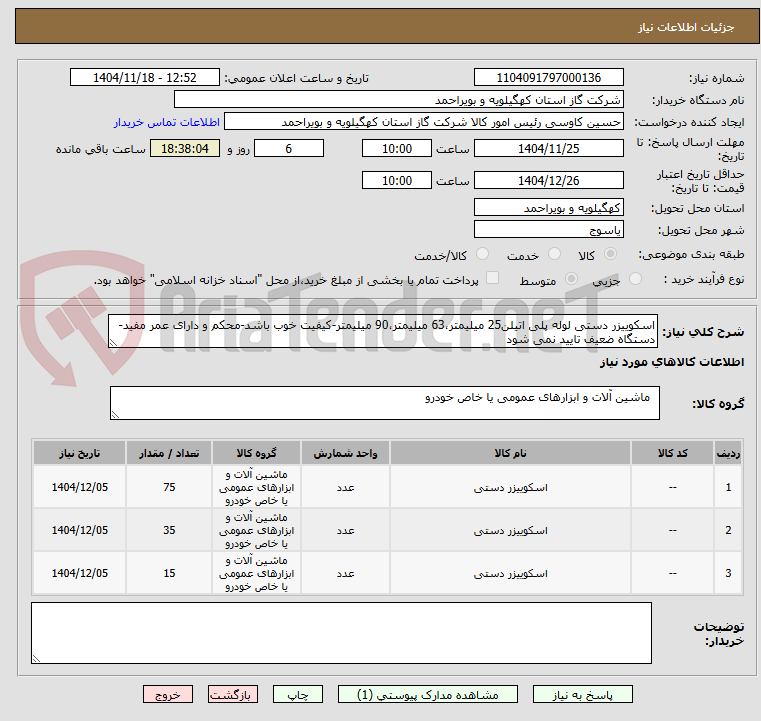Click quantity cell 75
The height and width of the screenshot is (721, 761).
click(169, 488)
